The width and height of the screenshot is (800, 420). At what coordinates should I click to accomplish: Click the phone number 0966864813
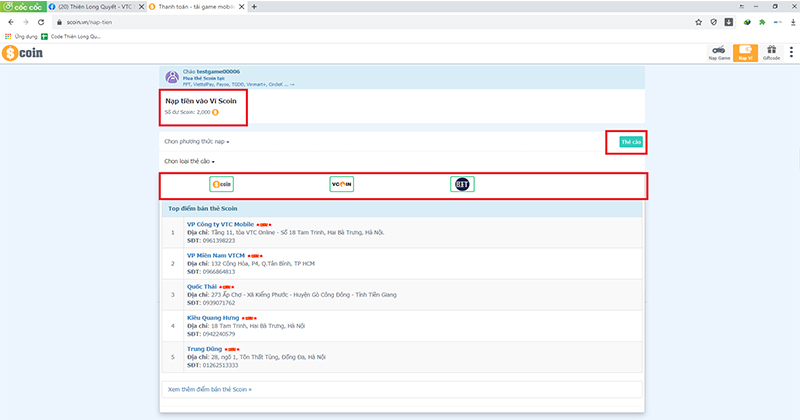pos(219,271)
